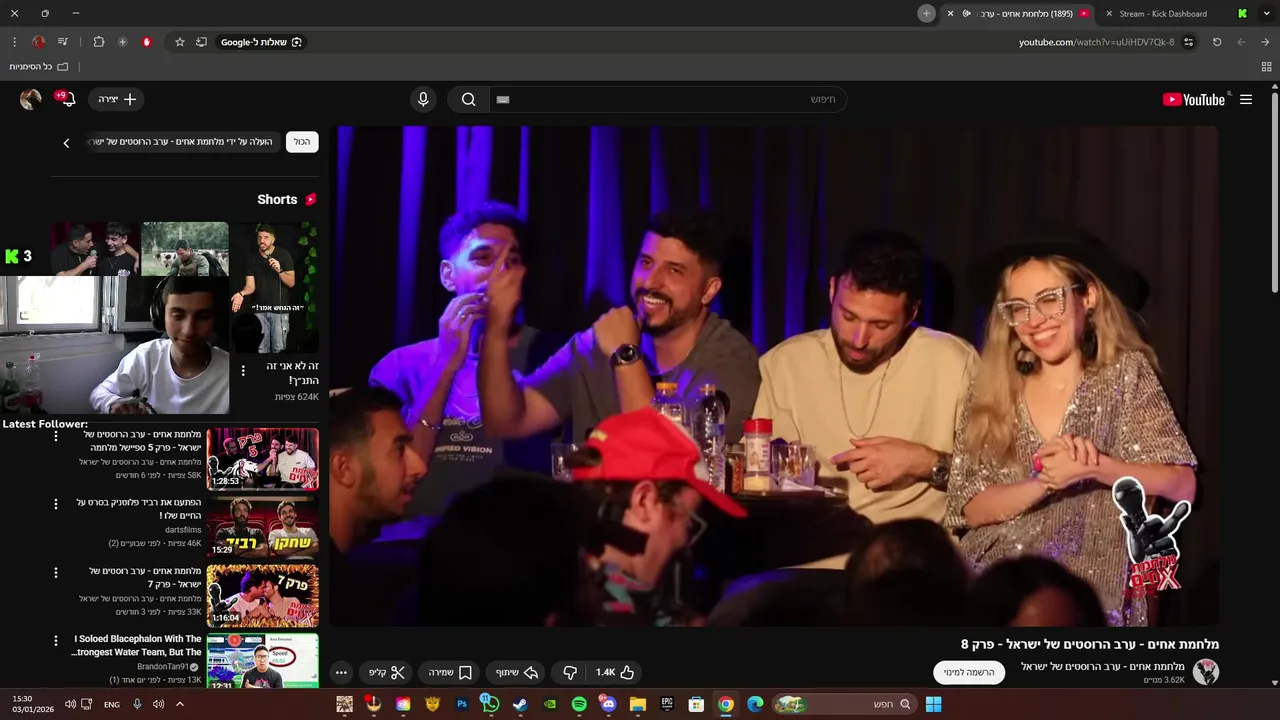Viewport: 1280px width, 720px height.
Task: Open Chrome three-dot menu
Action: click(14, 42)
